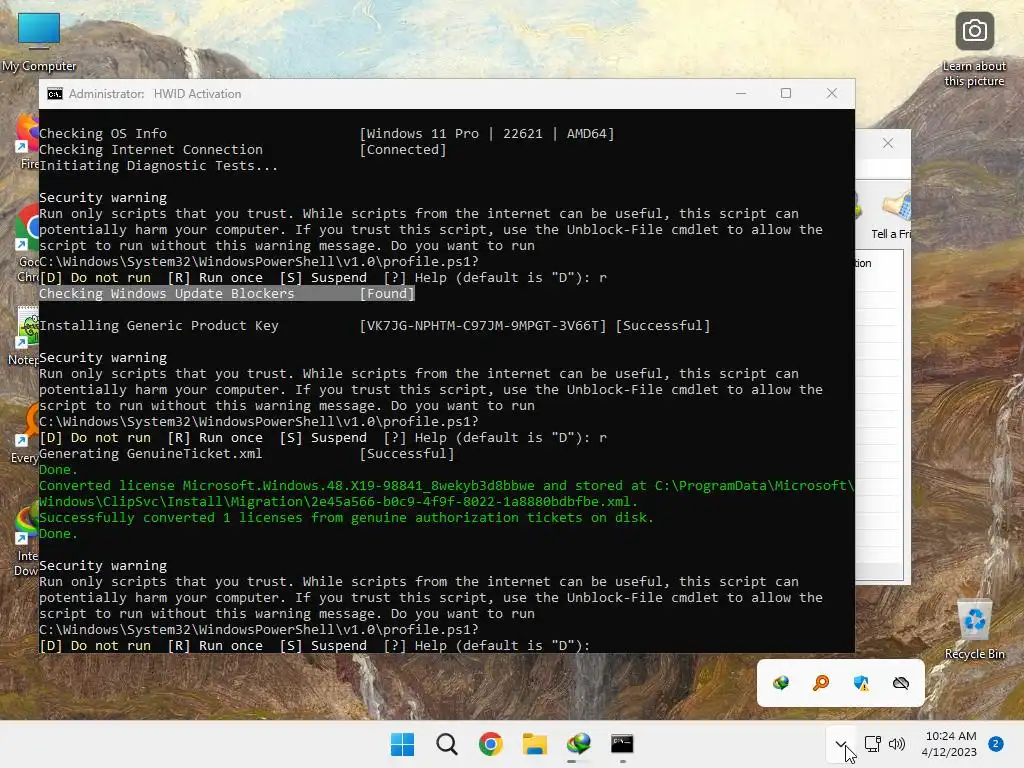Click the cmd icon in HWID Activation title bar
This screenshot has width=1024, height=768.
55,94
